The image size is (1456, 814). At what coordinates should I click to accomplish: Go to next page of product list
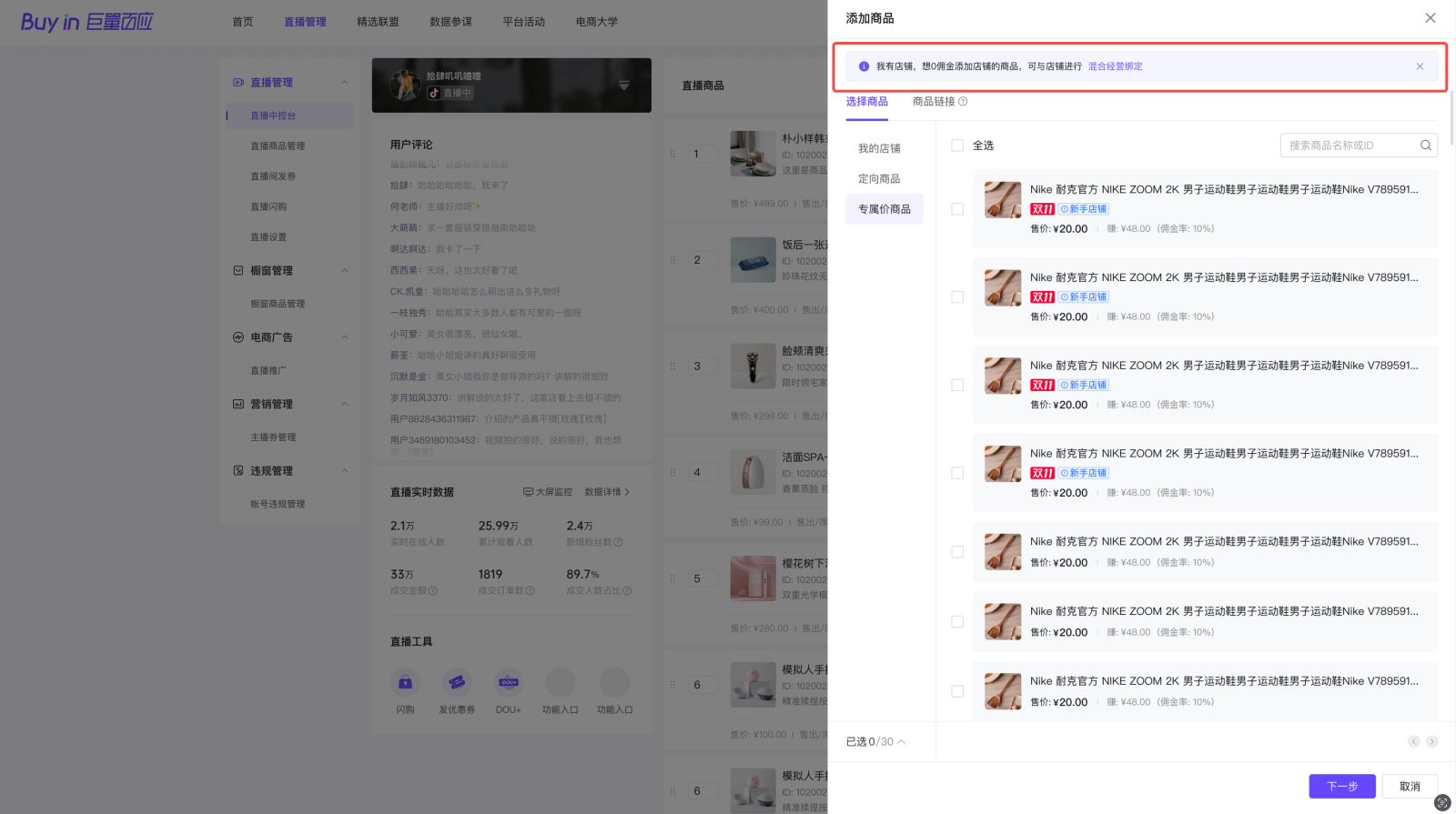(x=1432, y=742)
